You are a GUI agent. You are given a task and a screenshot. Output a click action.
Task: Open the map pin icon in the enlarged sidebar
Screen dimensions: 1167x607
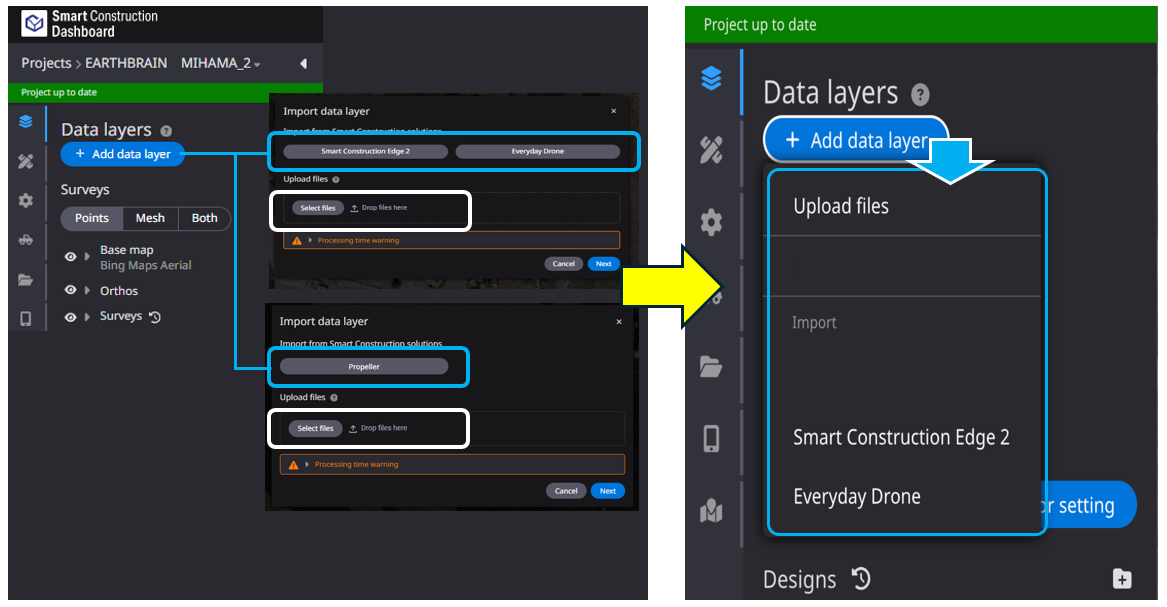tap(712, 511)
